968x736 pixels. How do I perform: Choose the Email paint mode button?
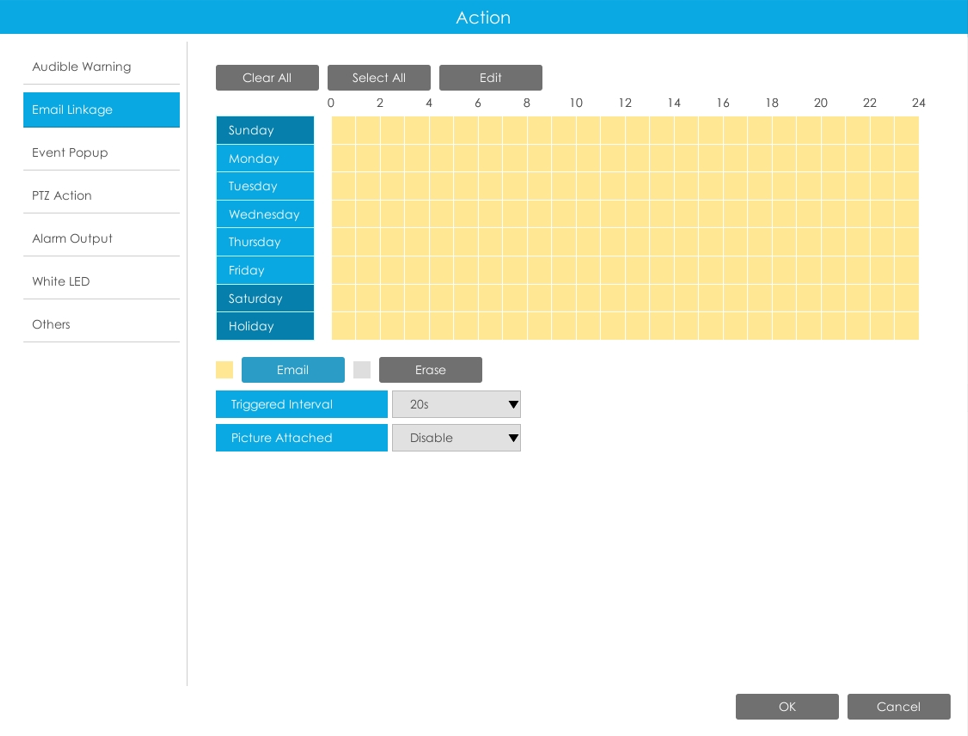pyautogui.click(x=293, y=370)
